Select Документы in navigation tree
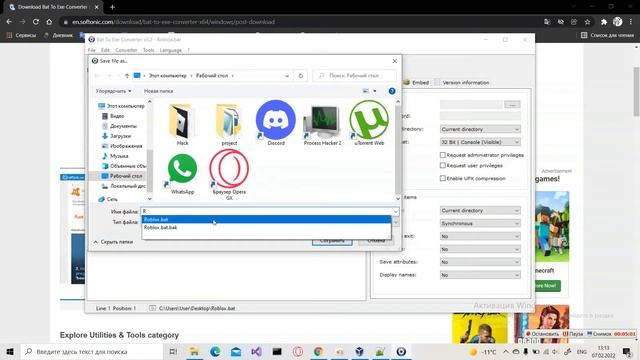The image size is (640, 360). click(123, 126)
